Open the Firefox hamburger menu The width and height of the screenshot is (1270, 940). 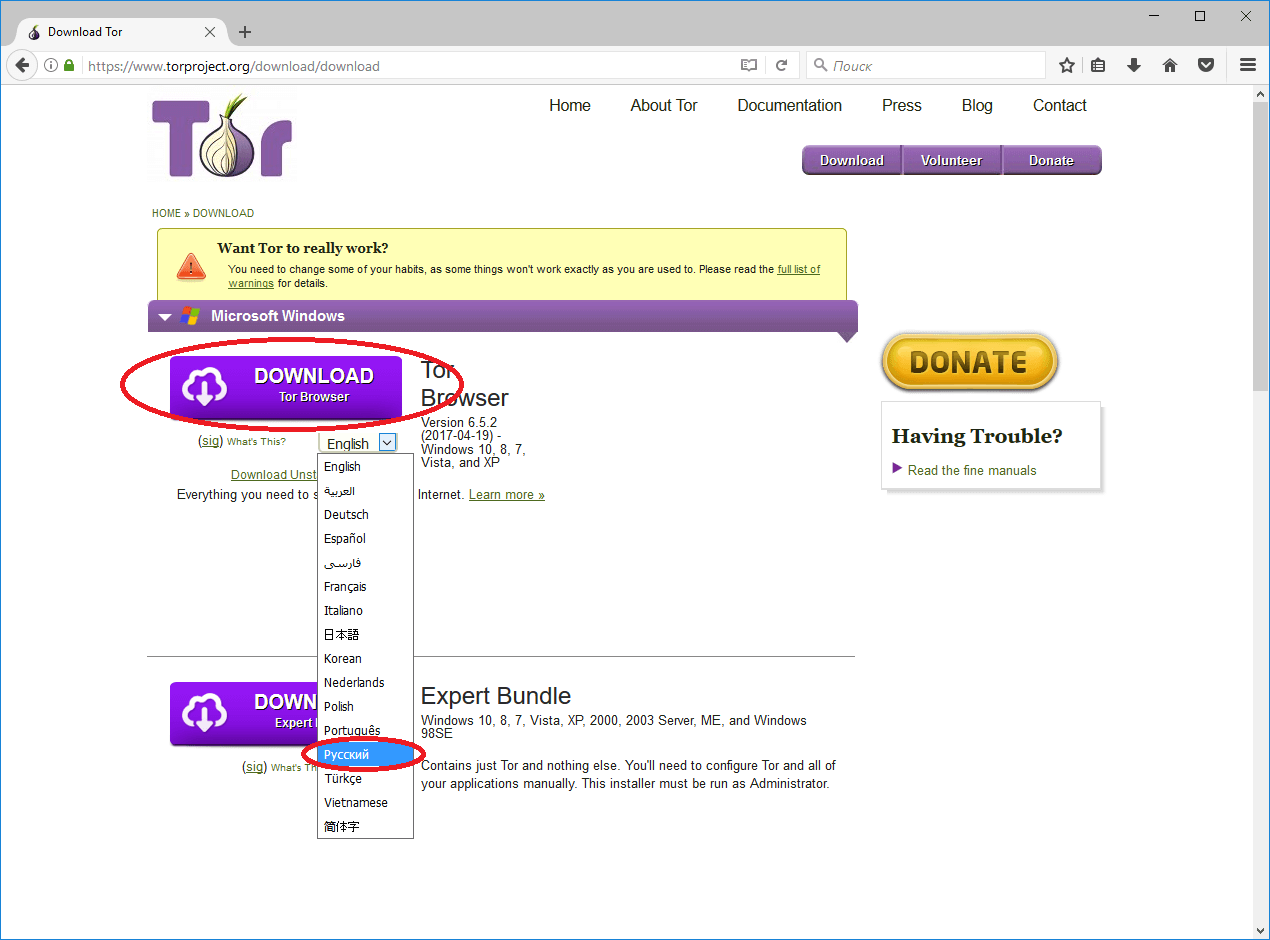[x=1248, y=66]
